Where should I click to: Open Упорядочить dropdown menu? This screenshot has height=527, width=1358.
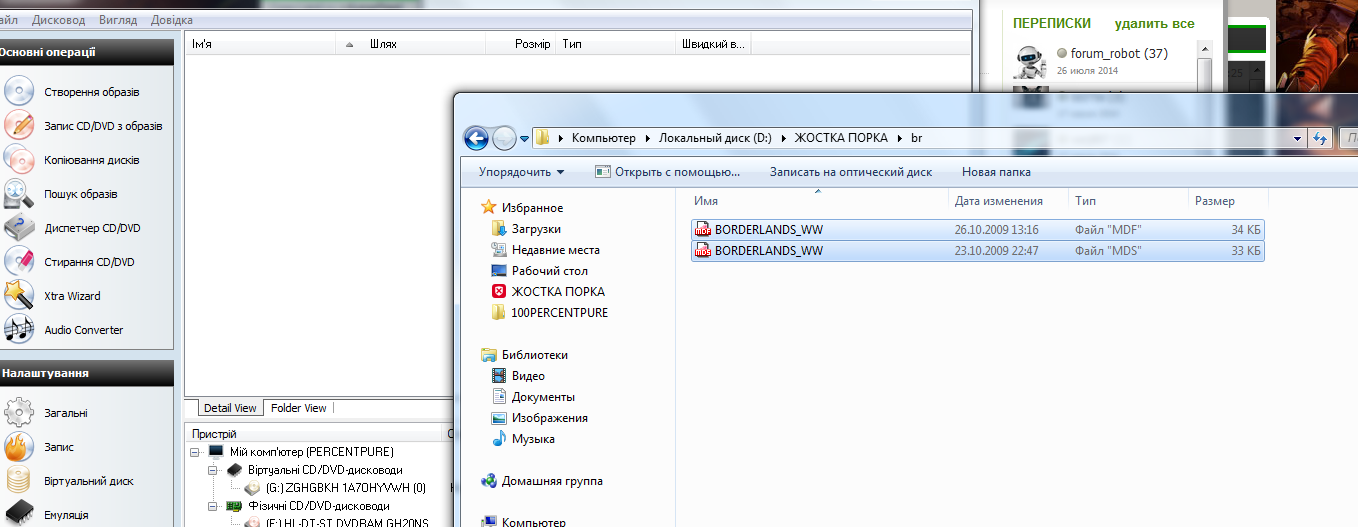click(x=521, y=172)
